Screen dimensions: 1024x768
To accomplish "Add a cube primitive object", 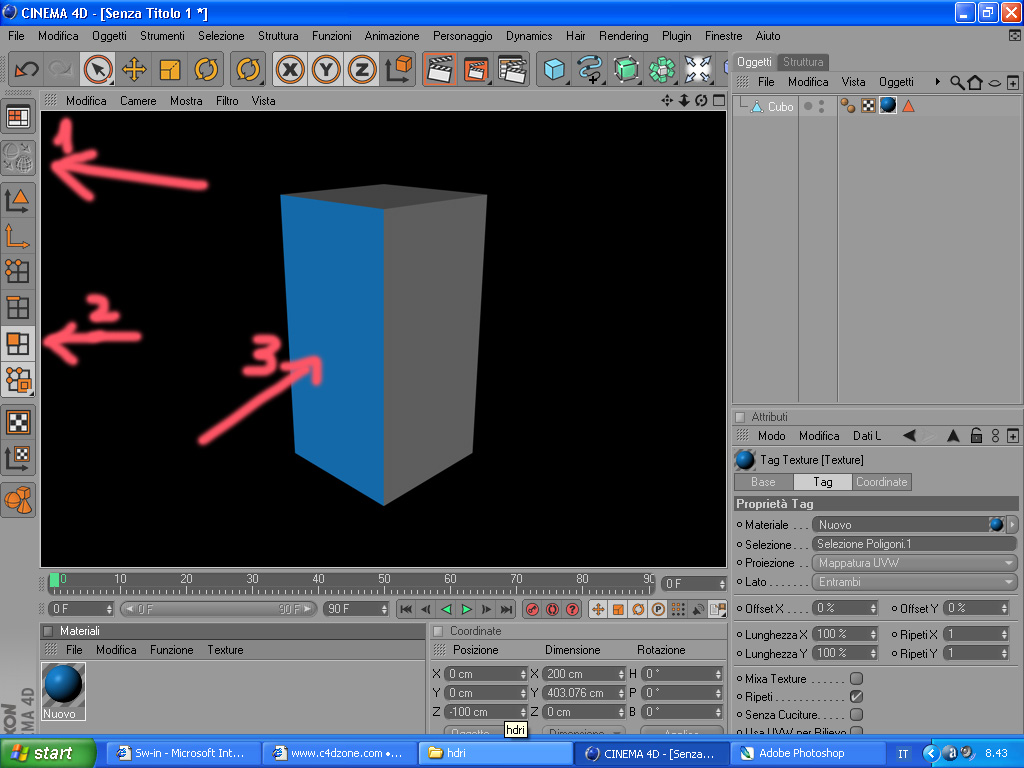I will pyautogui.click(x=554, y=69).
